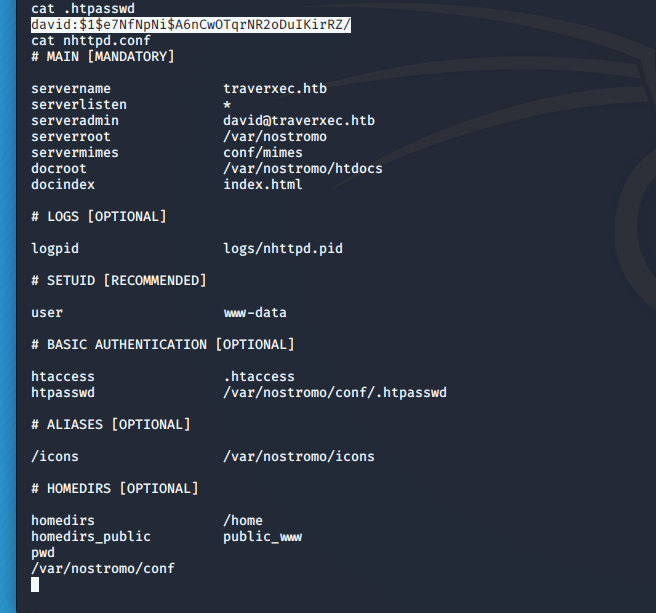Click the /icons alias path /var/nostromo/icons

click(299, 457)
